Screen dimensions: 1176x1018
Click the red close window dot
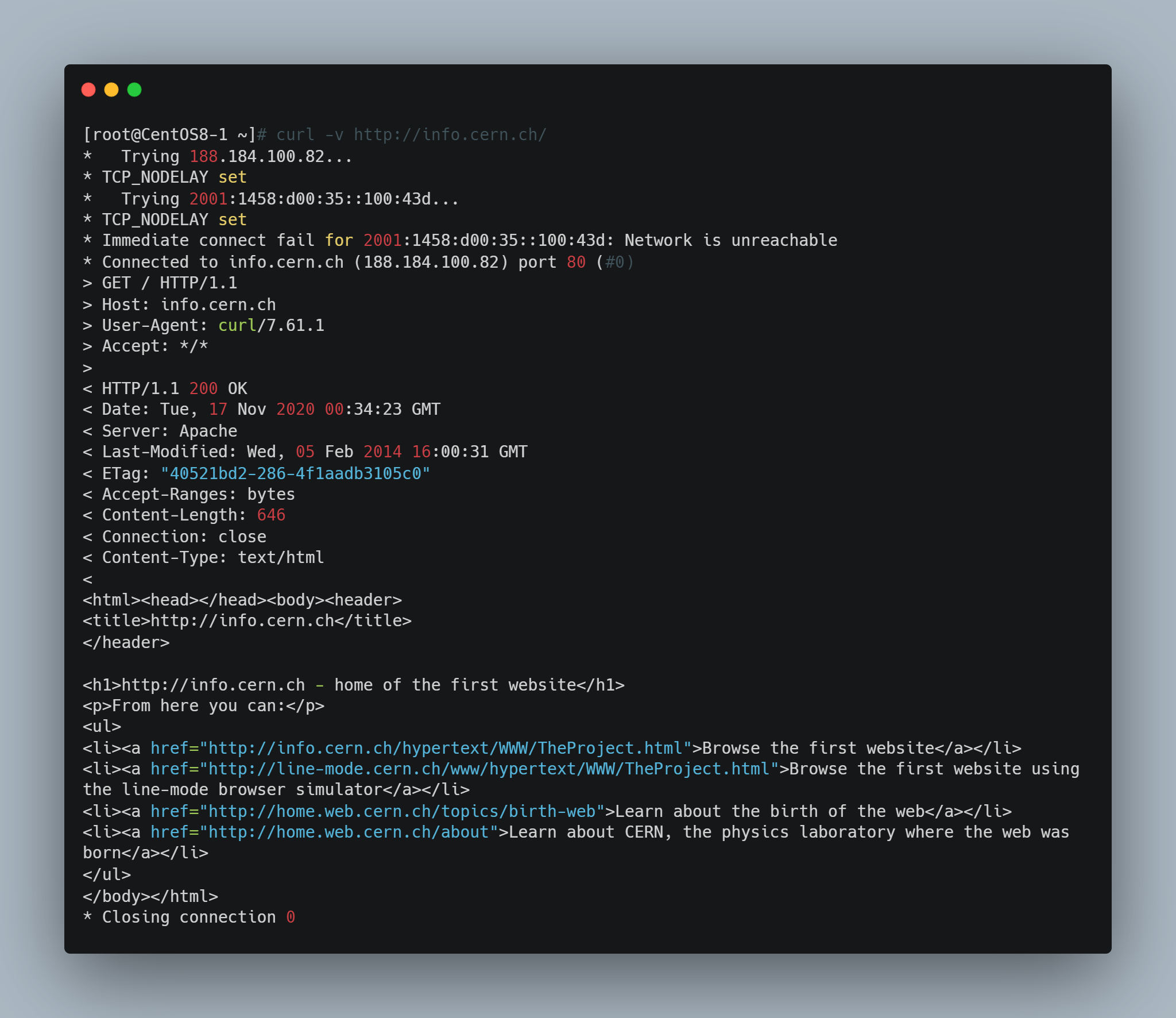[88, 90]
